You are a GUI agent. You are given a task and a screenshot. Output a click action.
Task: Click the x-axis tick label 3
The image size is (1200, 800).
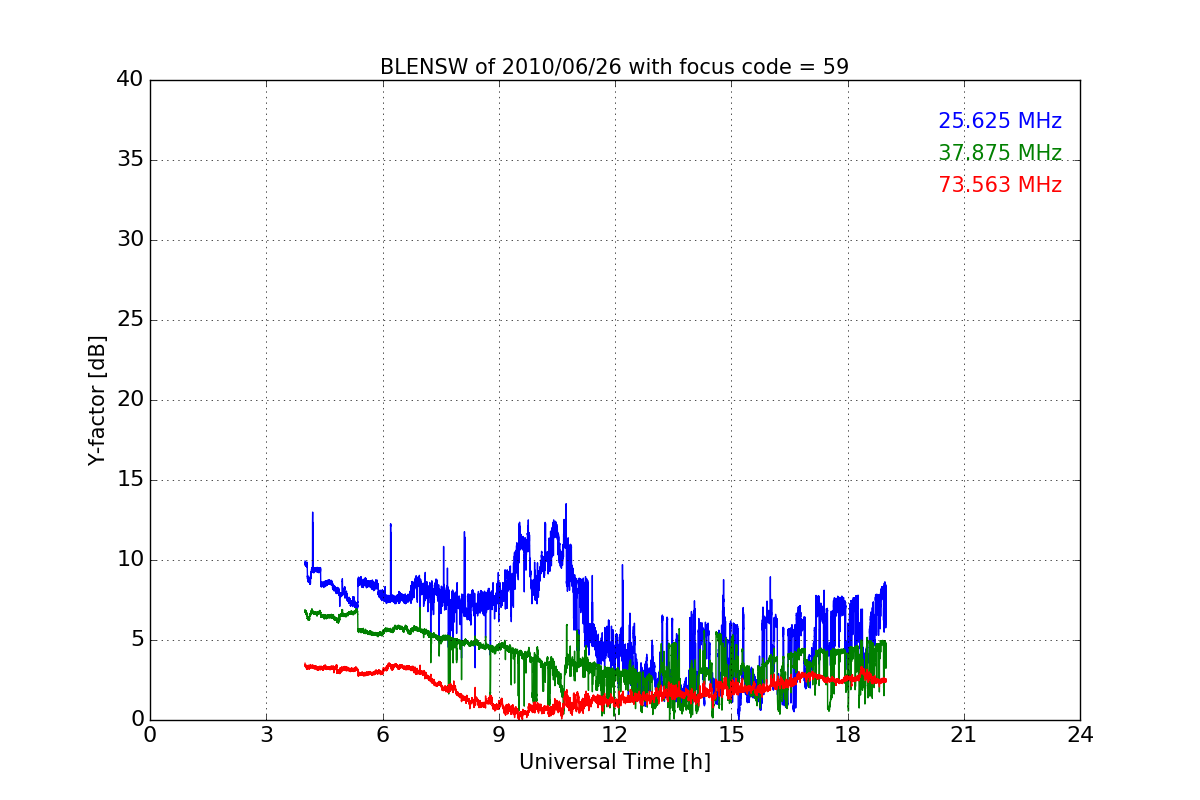click(x=266, y=735)
